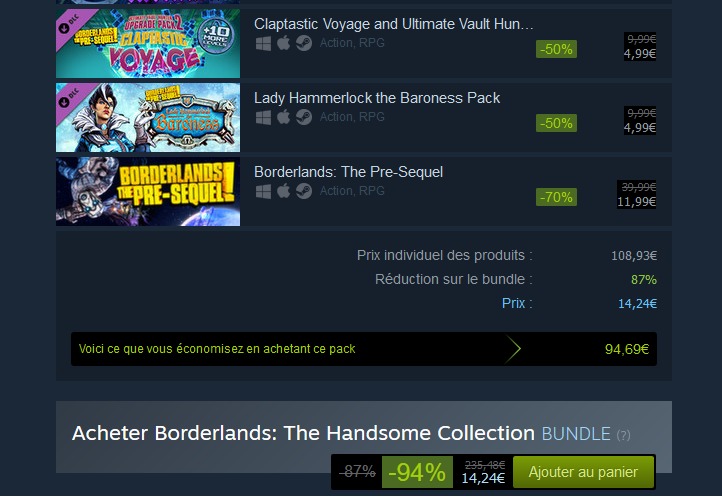Click Windows icon under Claptastic Voyage
The width and height of the screenshot is (722, 497).
click(x=263, y=43)
